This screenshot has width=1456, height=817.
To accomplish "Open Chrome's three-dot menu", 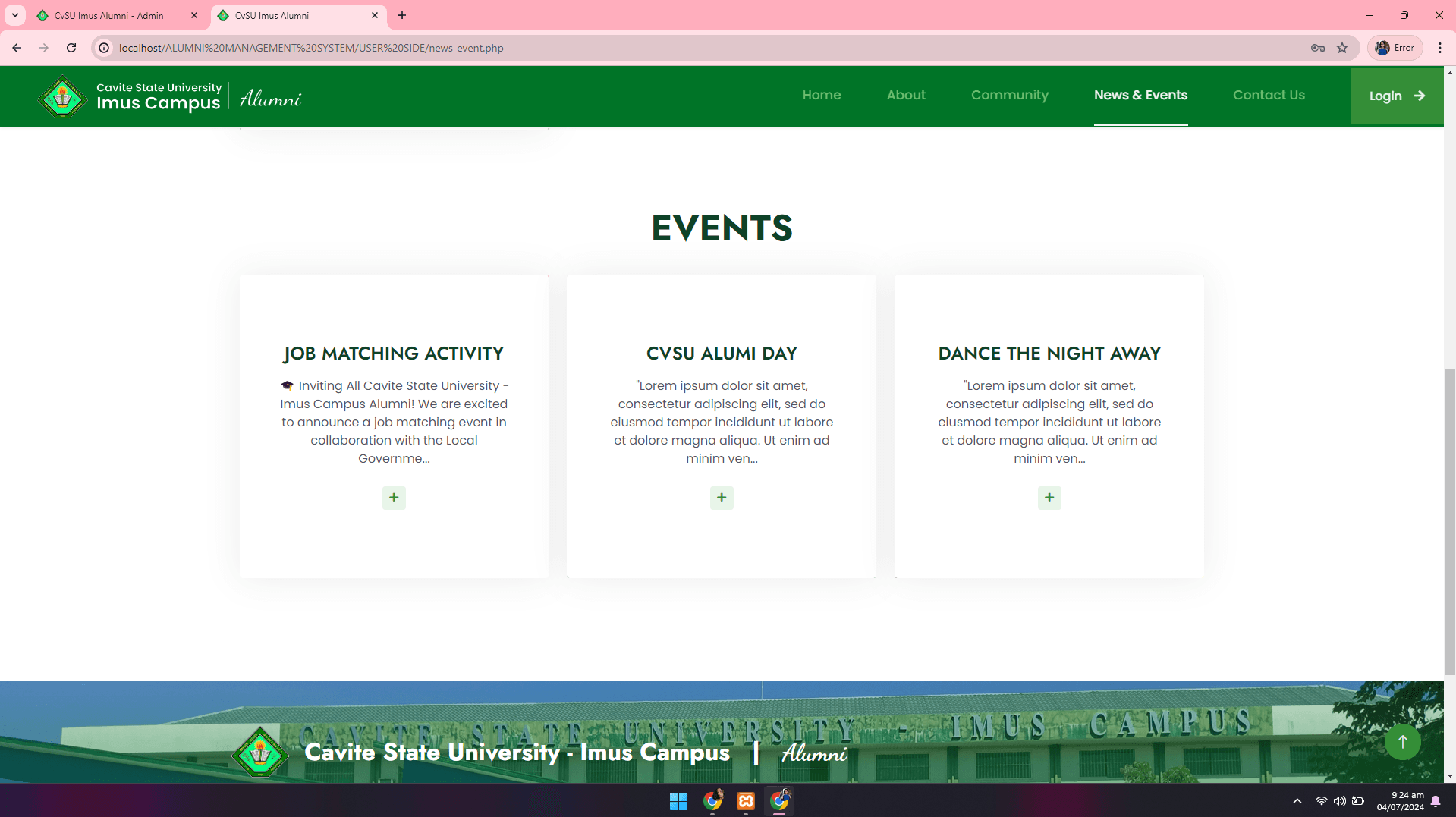I will click(x=1441, y=47).
